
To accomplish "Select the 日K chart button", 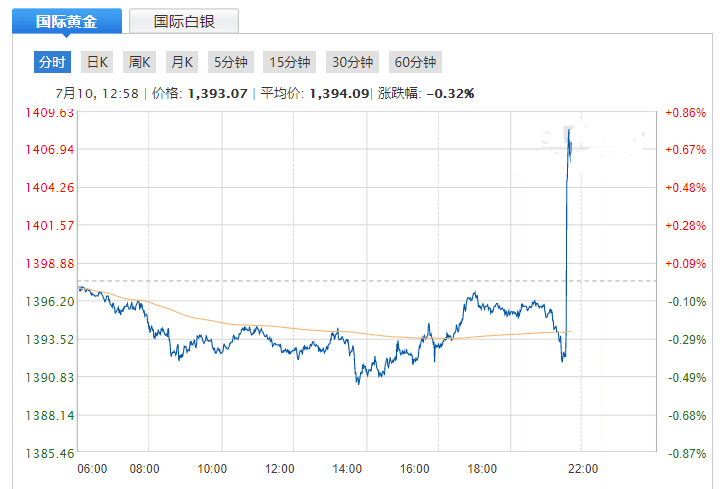I will pos(97,62).
